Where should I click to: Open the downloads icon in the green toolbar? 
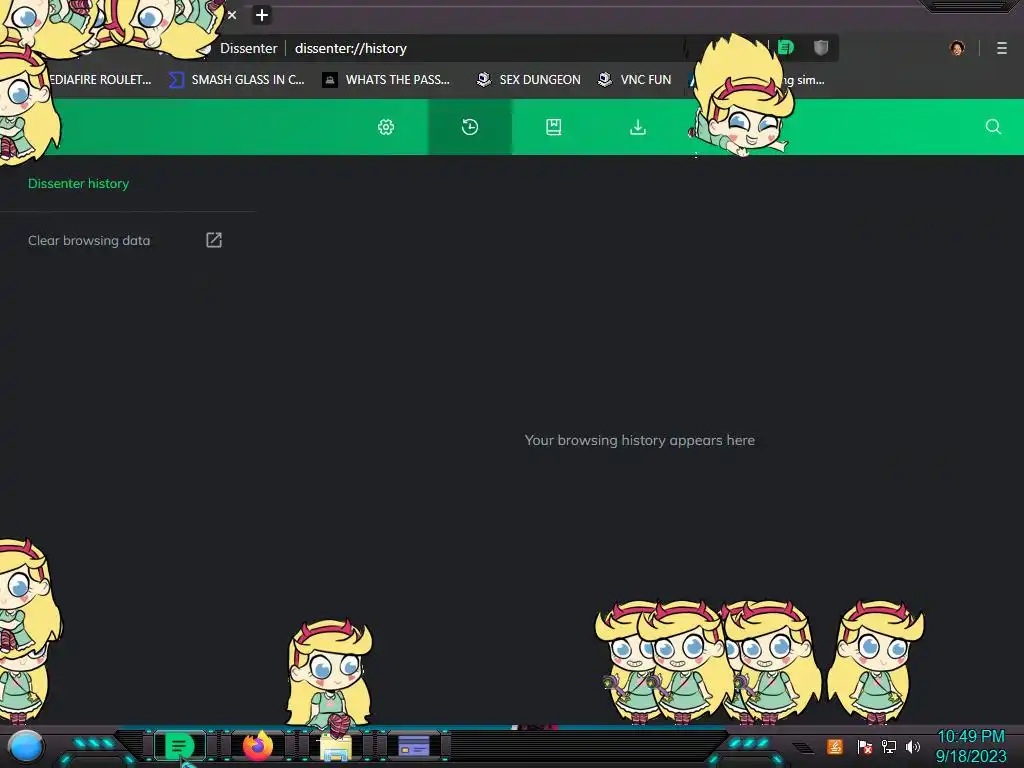tap(638, 127)
